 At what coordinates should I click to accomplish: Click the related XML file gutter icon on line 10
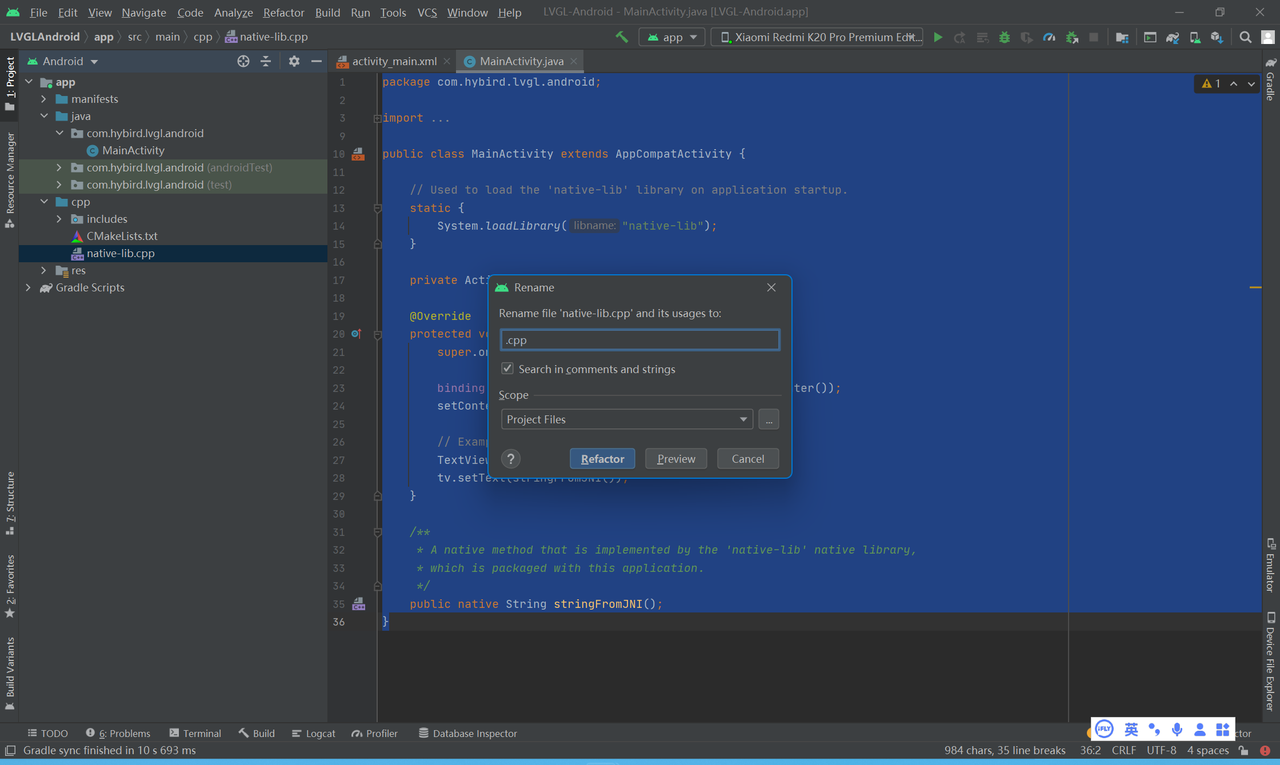pyautogui.click(x=358, y=154)
